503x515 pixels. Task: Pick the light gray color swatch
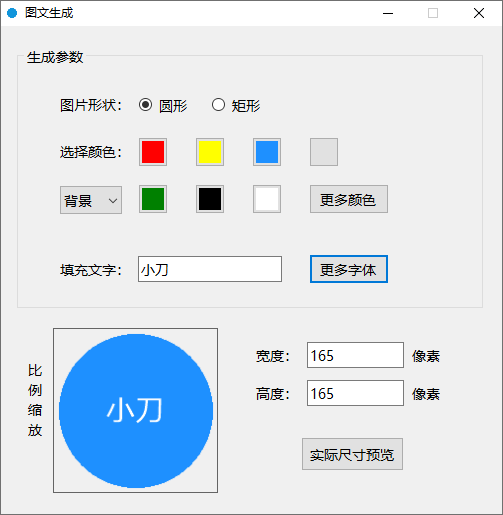coord(324,152)
